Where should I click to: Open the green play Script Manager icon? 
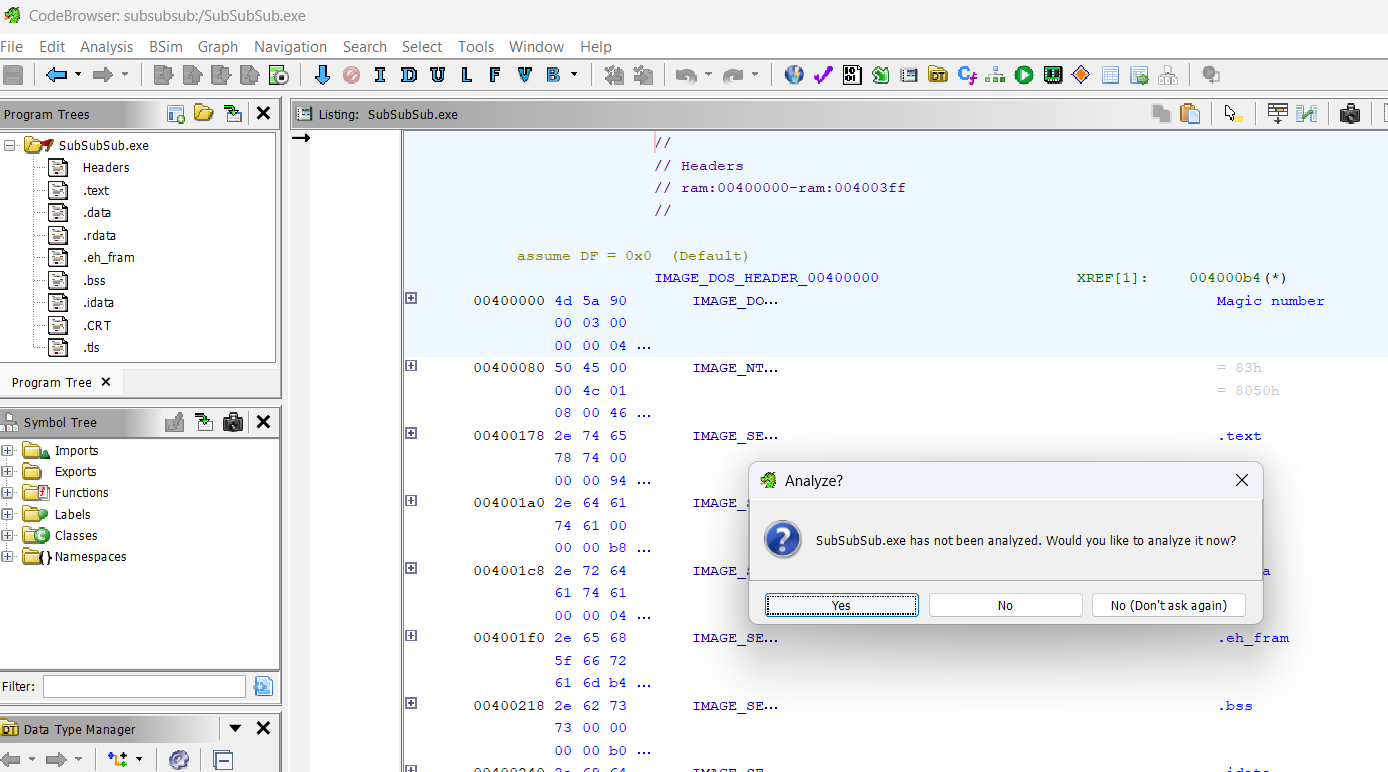[1024, 75]
